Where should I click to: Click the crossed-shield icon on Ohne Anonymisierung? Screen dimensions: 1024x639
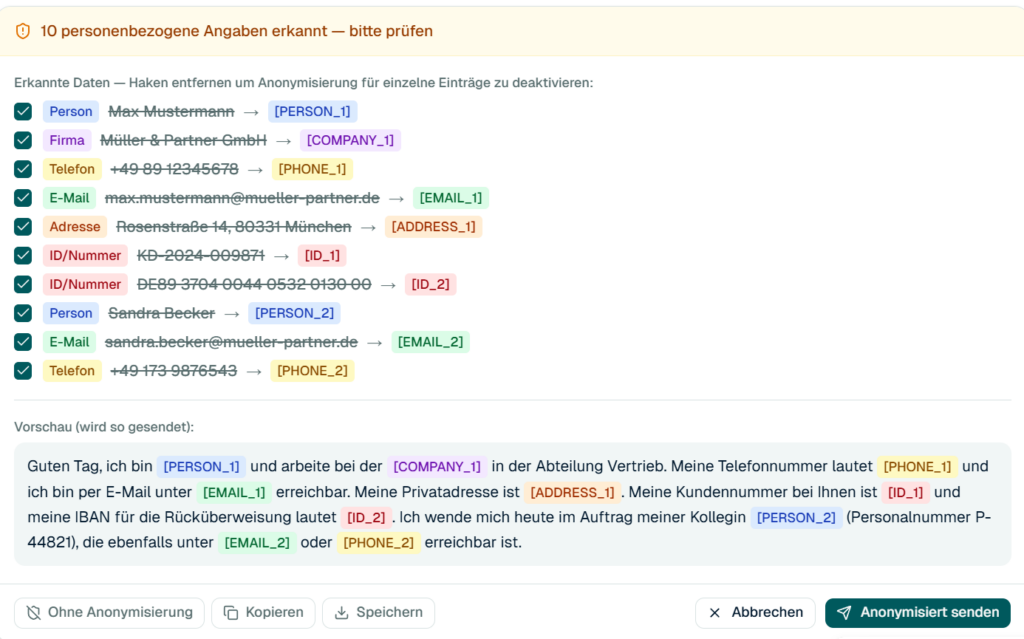[x=33, y=613]
